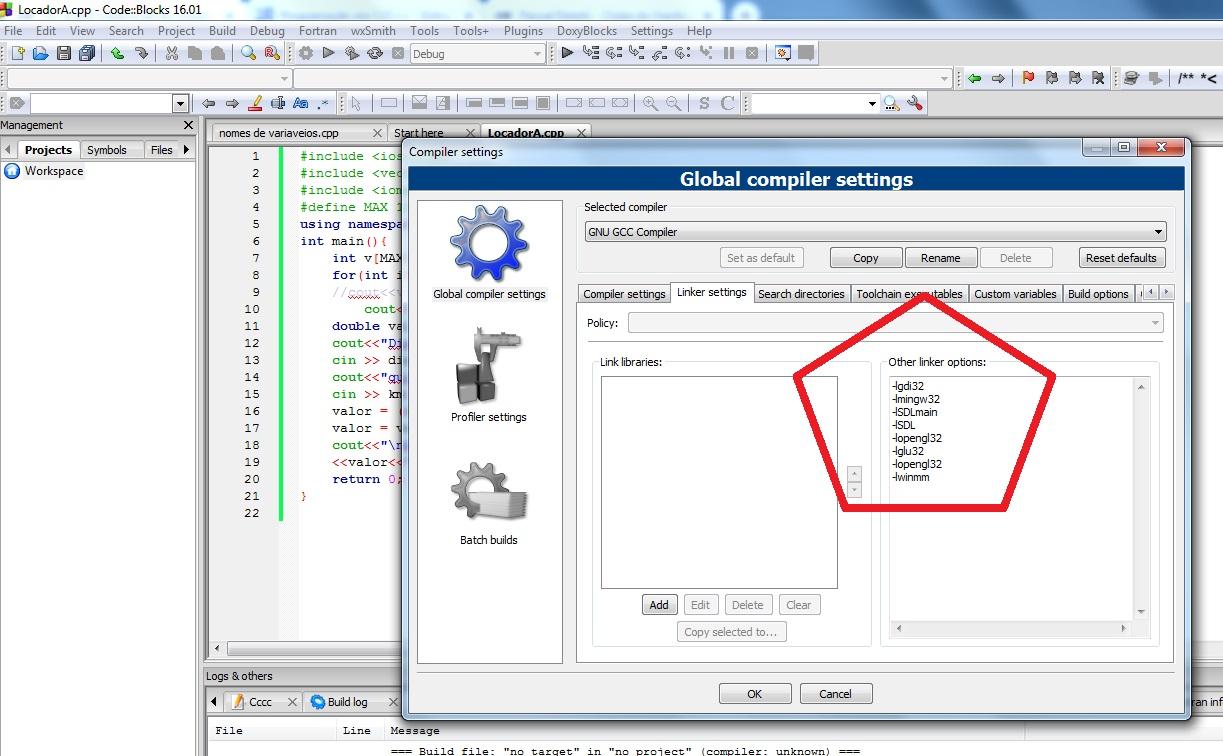The height and width of the screenshot is (756, 1223).
Task: Toggle match case 'Aa' icon
Action: pos(300,103)
